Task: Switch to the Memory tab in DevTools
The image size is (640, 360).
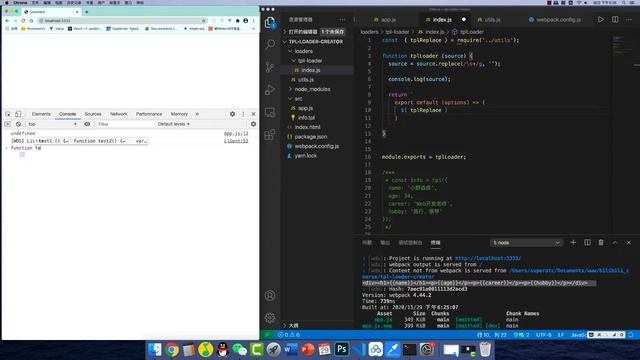Action: (x=179, y=114)
